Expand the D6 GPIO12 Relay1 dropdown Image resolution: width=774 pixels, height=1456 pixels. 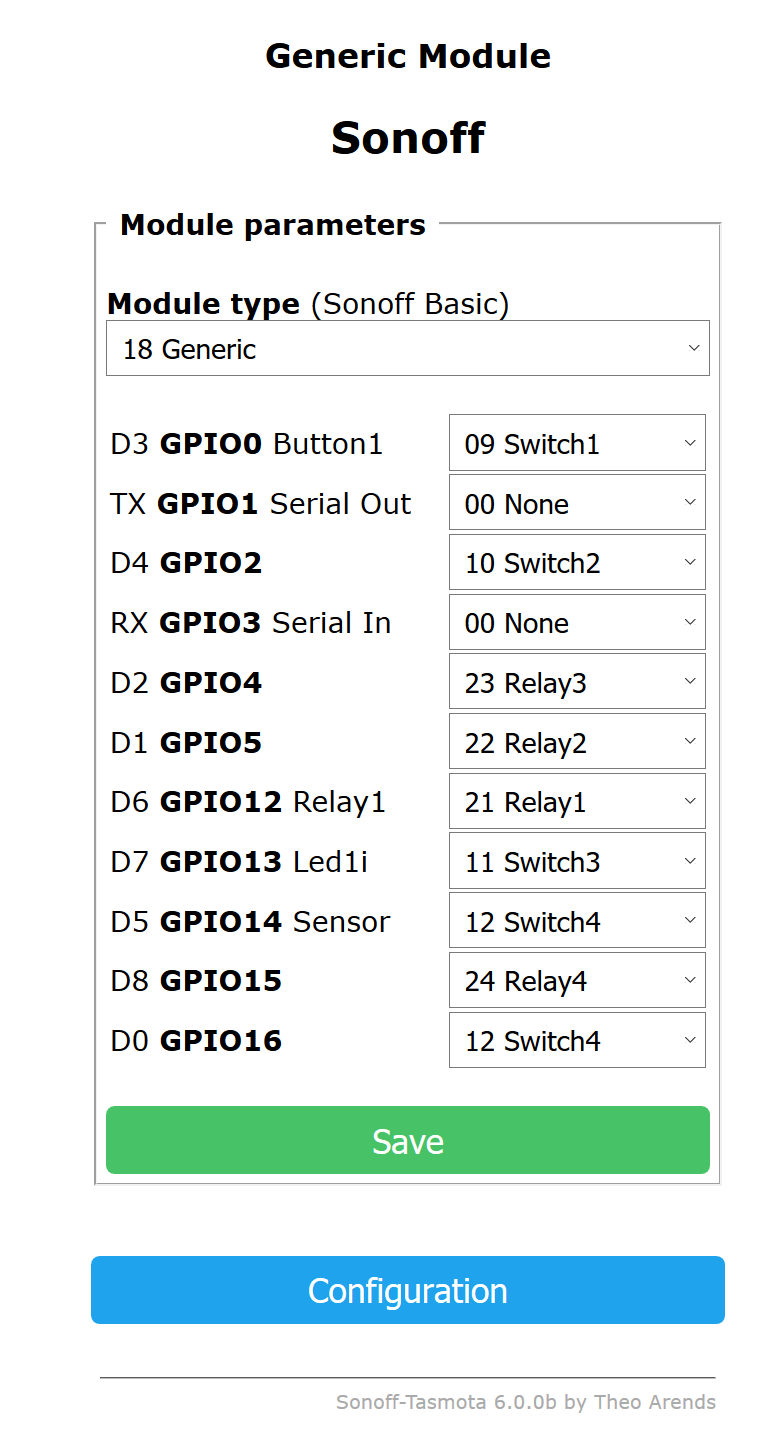(x=576, y=801)
